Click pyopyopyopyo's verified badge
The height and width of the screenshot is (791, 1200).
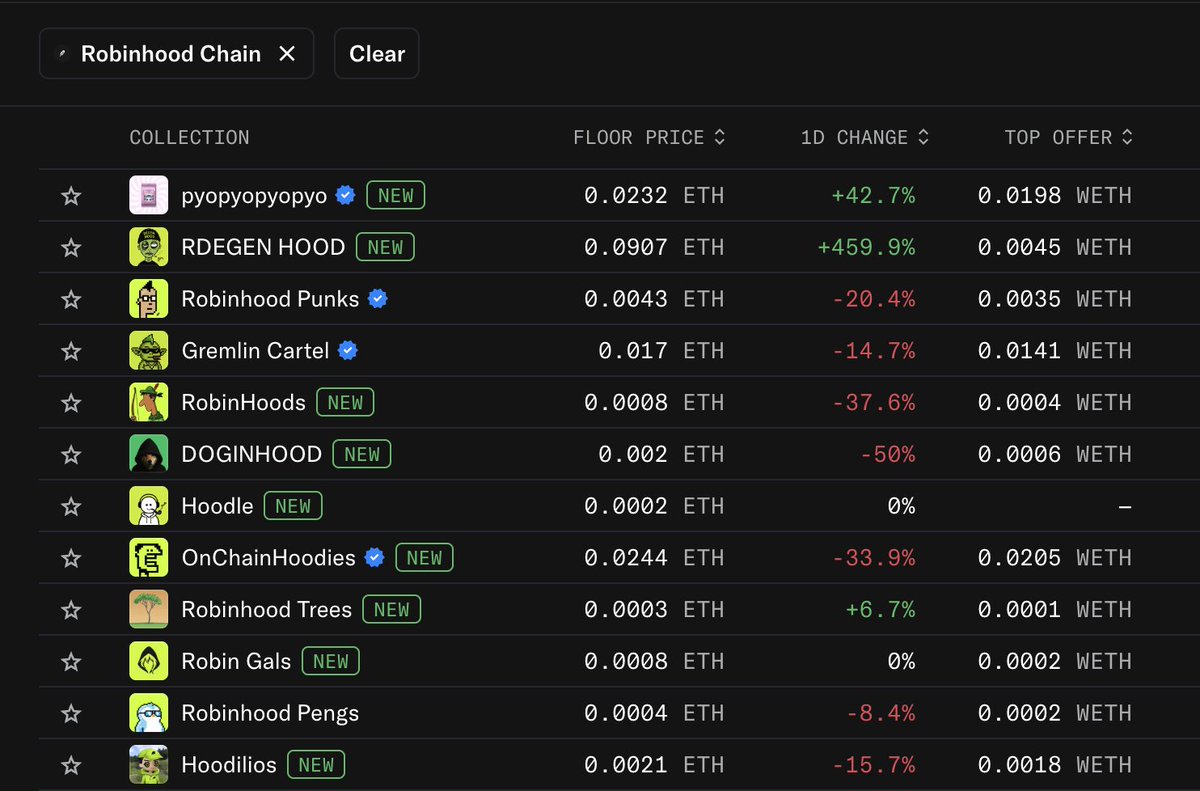coord(345,195)
